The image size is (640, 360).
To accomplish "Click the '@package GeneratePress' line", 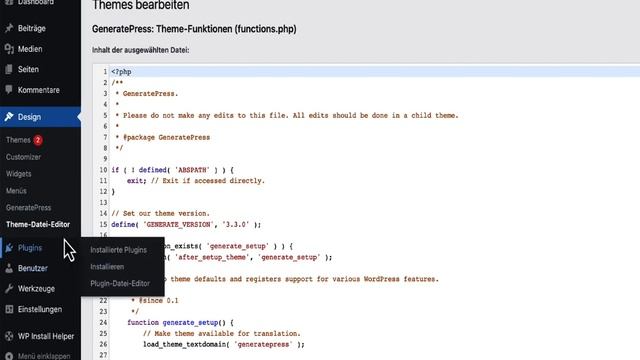I will 162,137.
